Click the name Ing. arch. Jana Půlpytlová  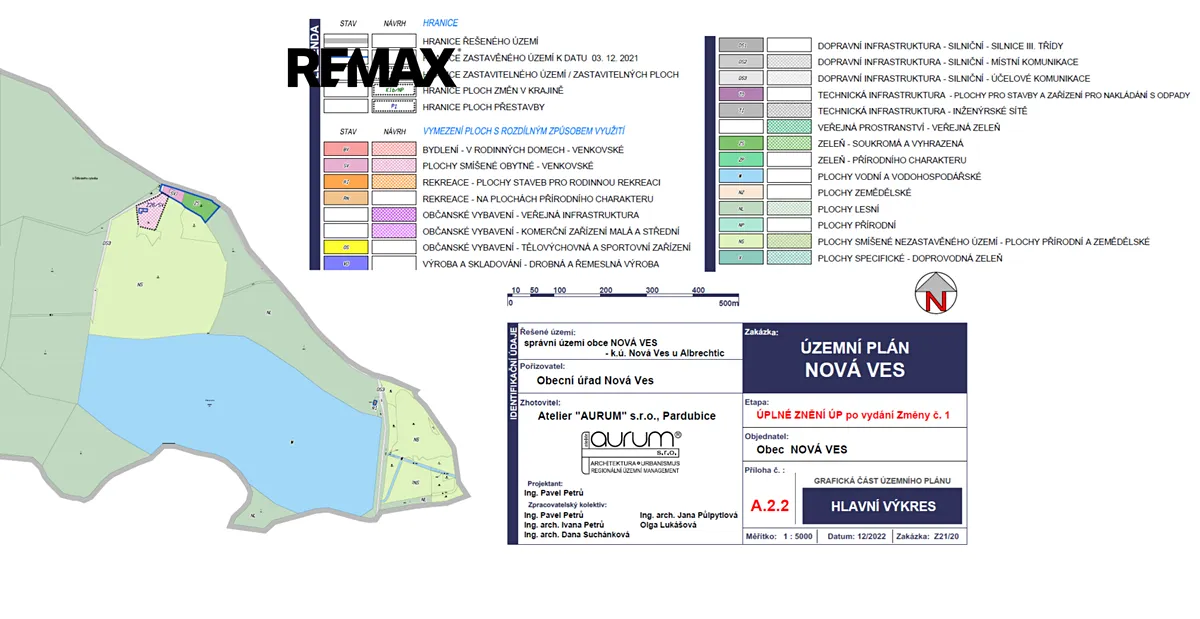coord(689,515)
